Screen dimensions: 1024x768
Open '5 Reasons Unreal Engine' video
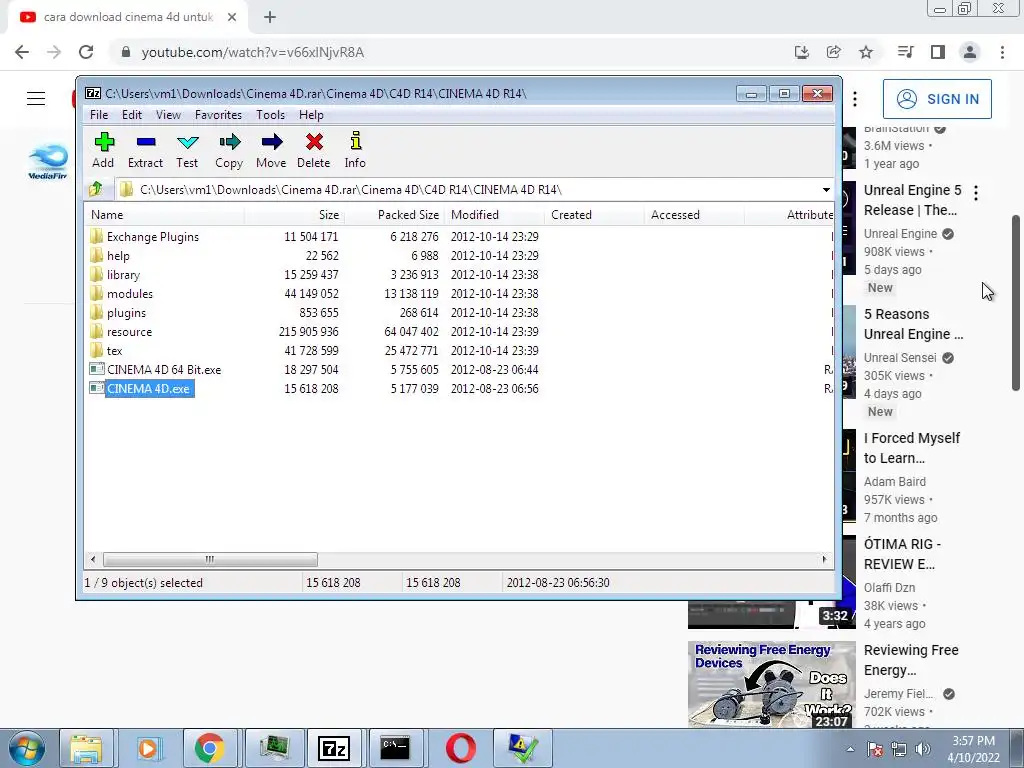(913, 324)
